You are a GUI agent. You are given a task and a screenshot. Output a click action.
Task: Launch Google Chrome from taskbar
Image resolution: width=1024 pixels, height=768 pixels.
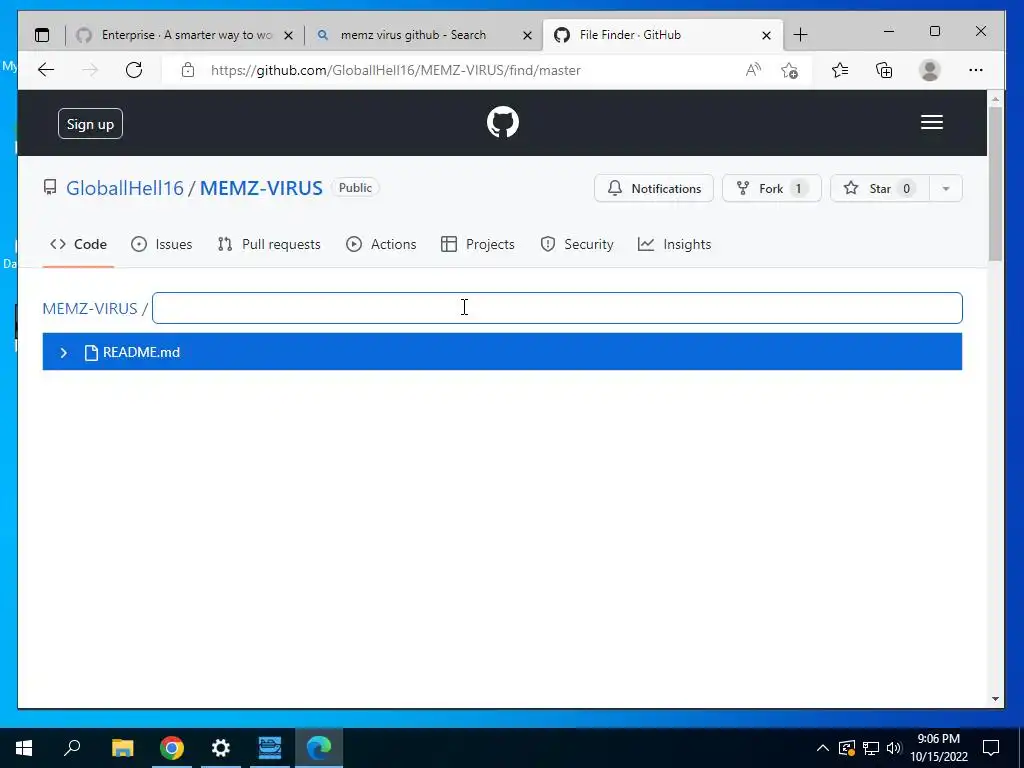click(172, 748)
